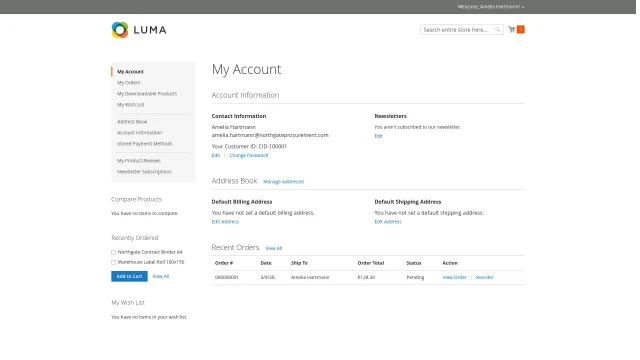This screenshot has width=640, height=360.
Task: Edit Address for Default Billing Address
Action: (x=225, y=222)
